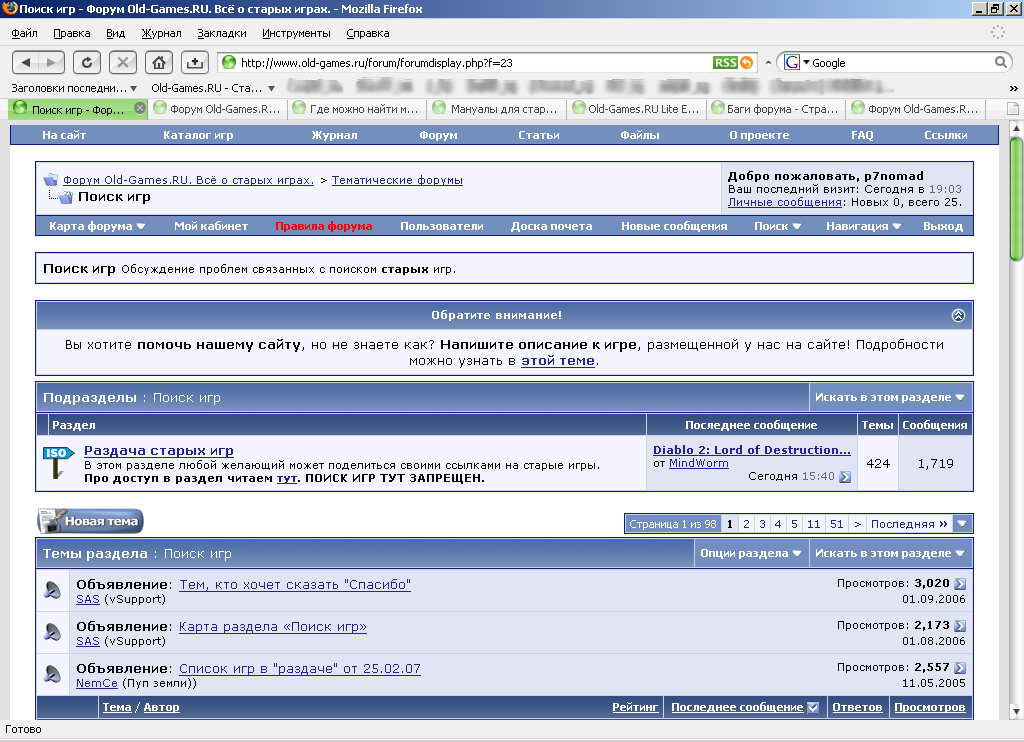Click the magnifier search icon in the Google box
The width and height of the screenshot is (1024, 742).
[1000, 63]
